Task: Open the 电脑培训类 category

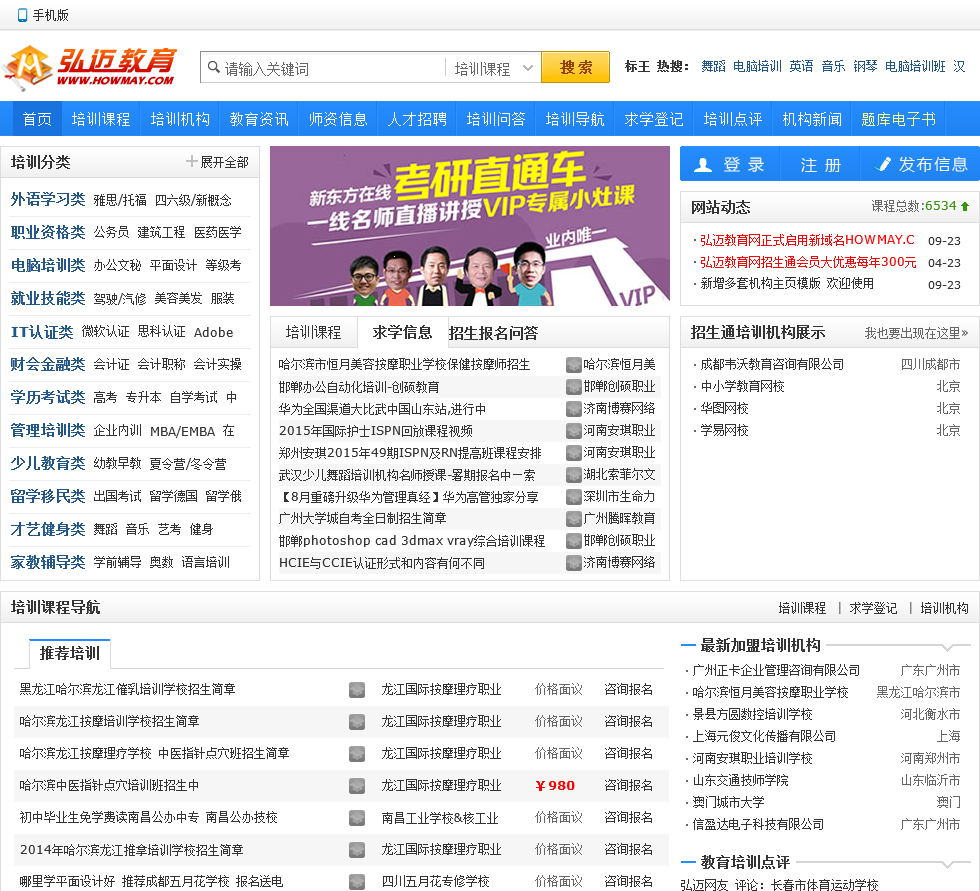Action: (48, 265)
